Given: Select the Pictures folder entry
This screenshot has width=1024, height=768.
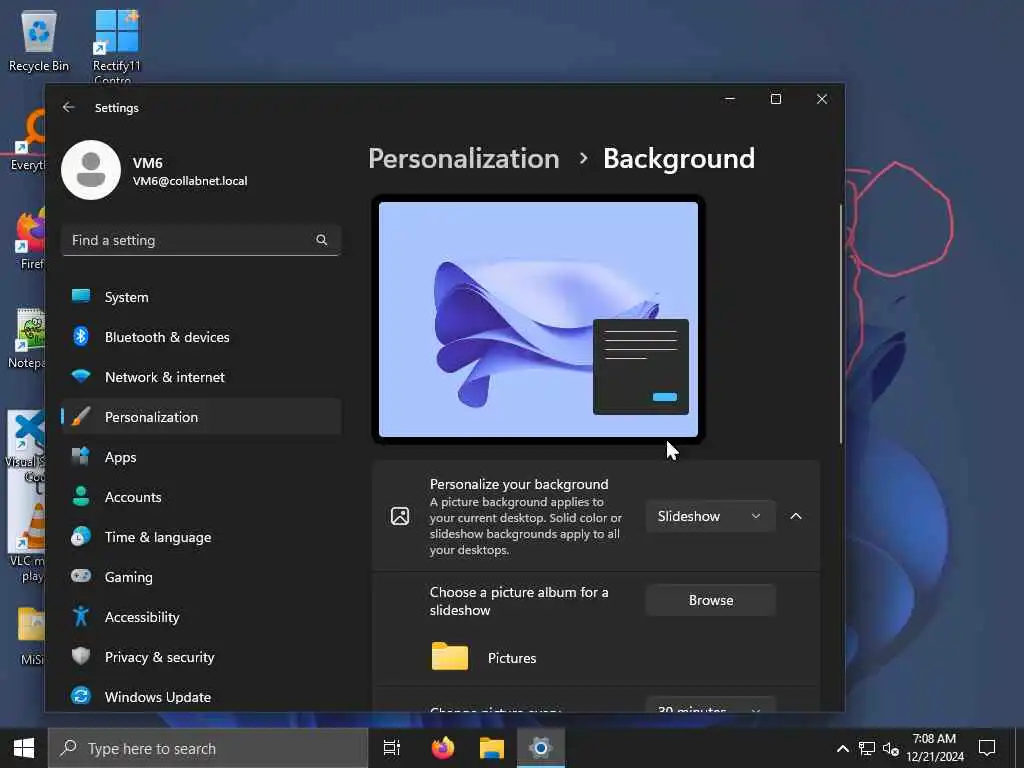Looking at the screenshot, I should [x=484, y=658].
